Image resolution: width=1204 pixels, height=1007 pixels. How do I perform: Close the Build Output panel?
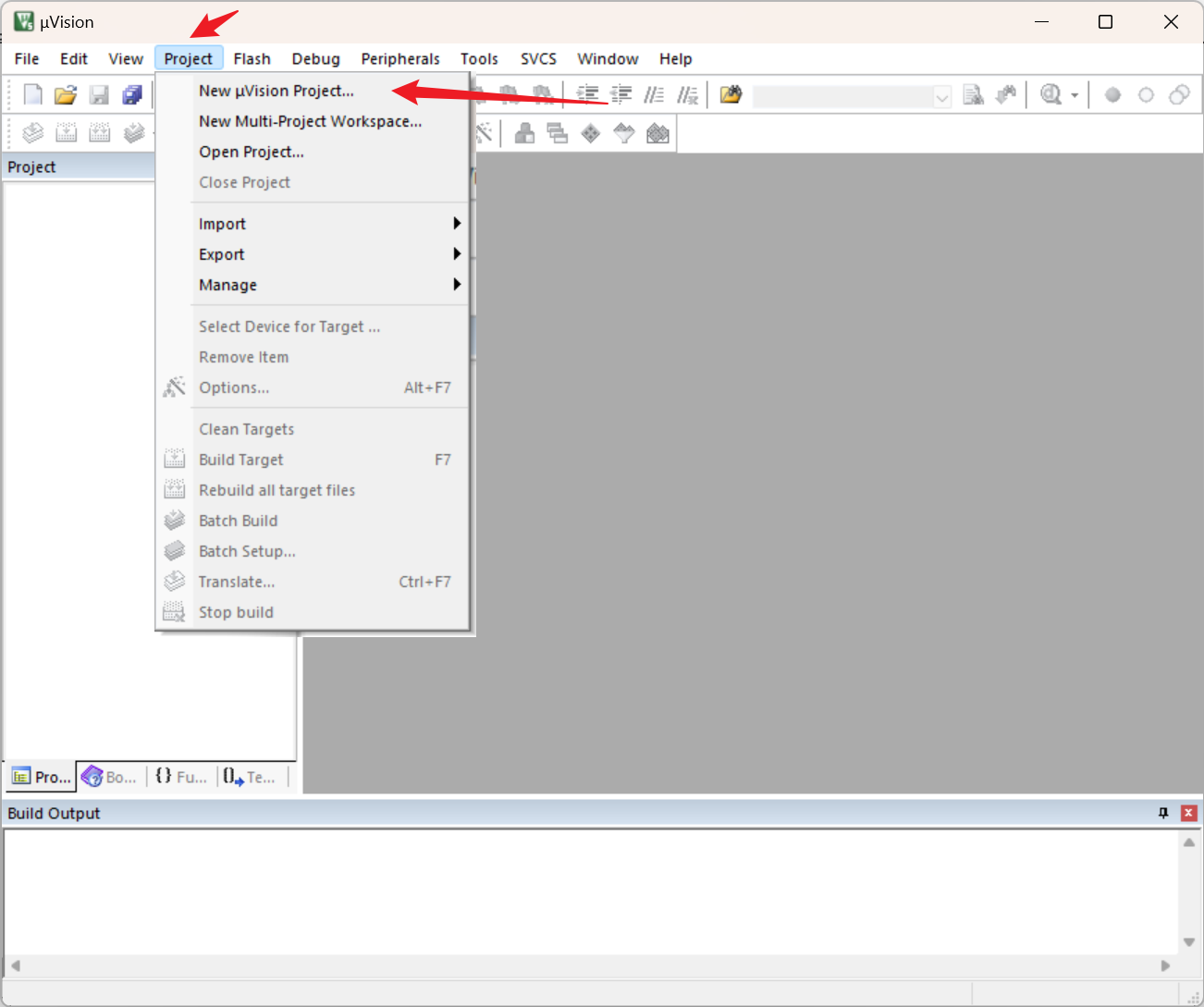coord(1189,813)
